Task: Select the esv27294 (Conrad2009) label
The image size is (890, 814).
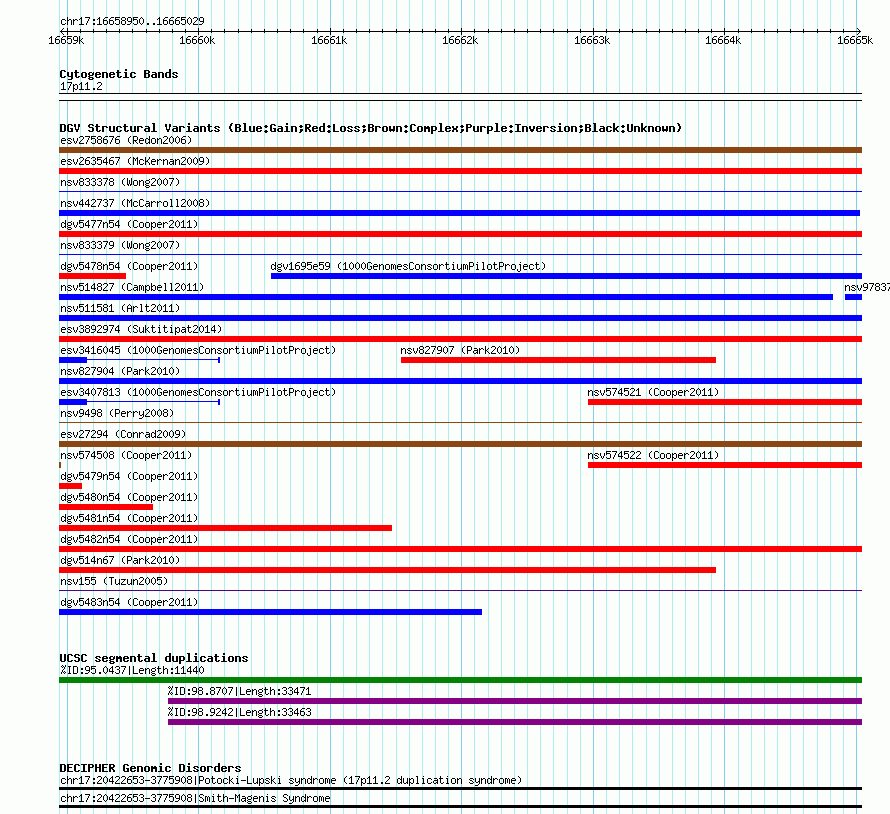Action: pyautogui.click(x=123, y=434)
